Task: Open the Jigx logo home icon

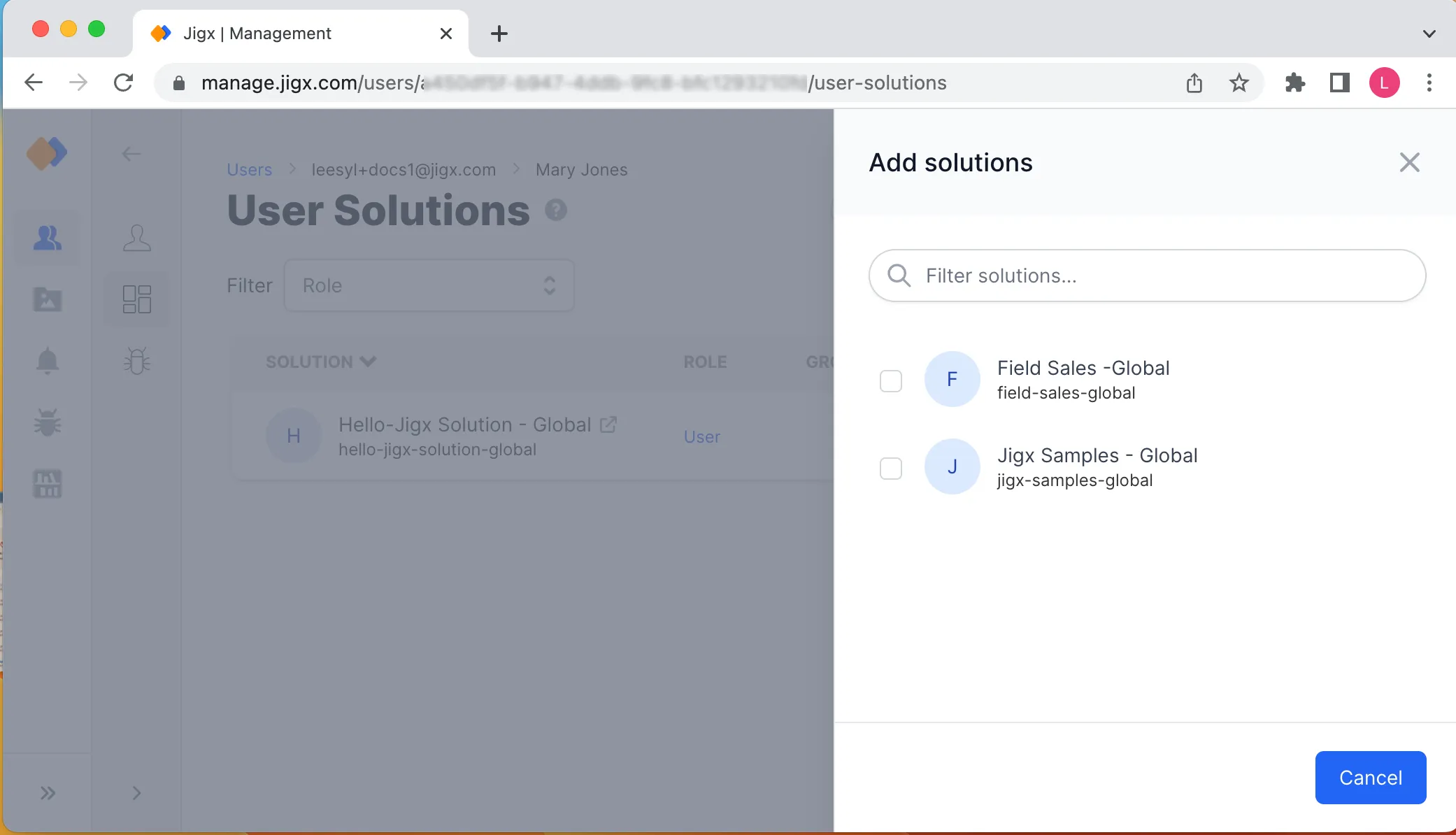Action: (47, 153)
